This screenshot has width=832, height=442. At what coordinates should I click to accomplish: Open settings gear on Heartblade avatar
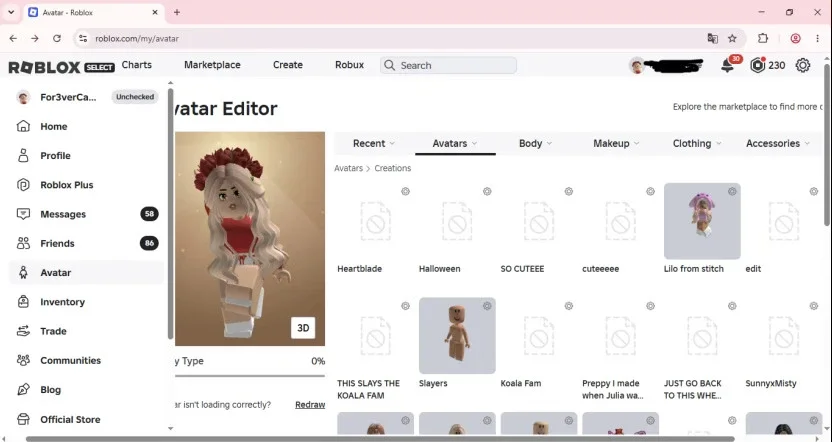405,192
